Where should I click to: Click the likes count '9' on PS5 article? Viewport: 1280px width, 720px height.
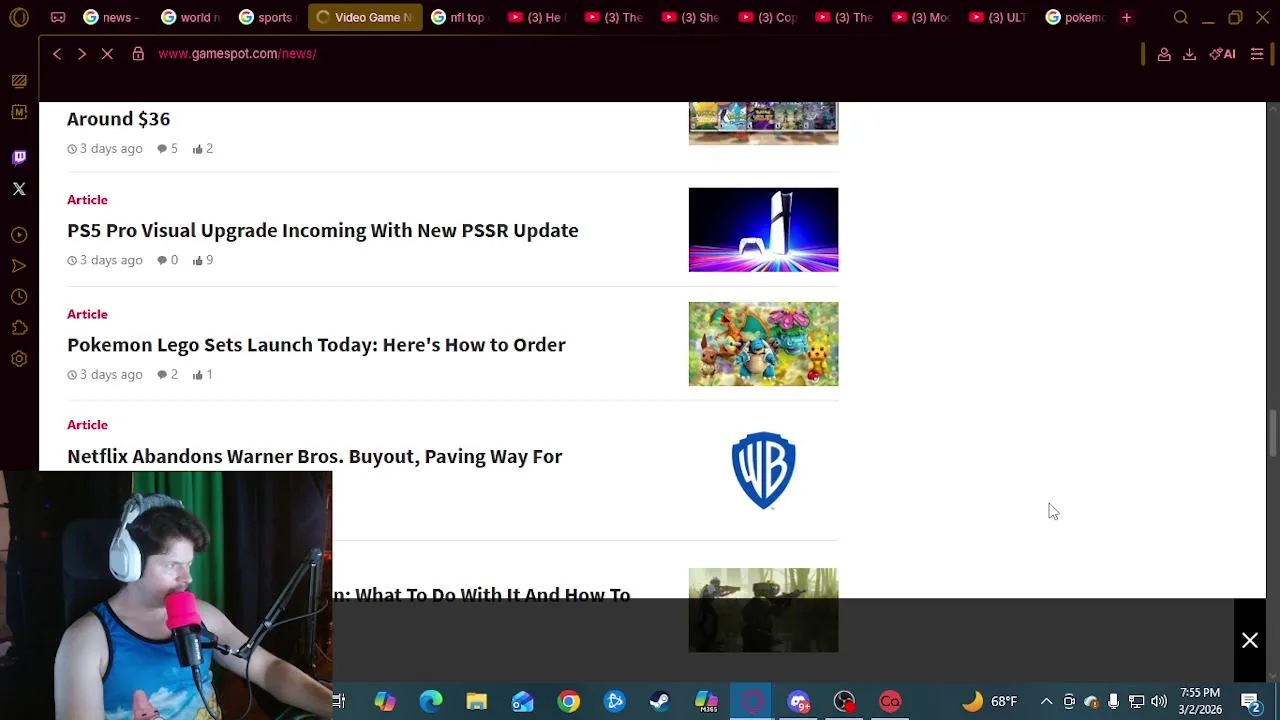click(x=203, y=260)
